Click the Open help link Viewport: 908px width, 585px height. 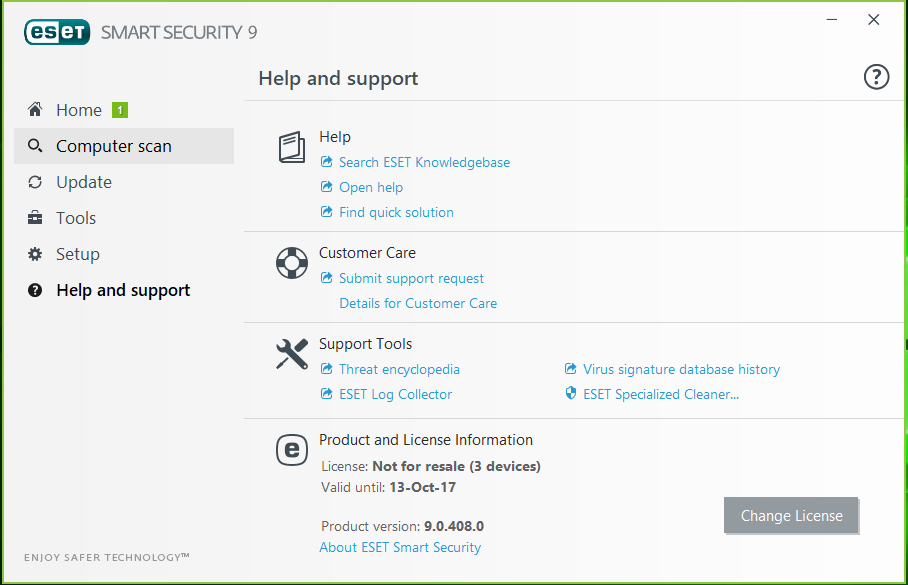point(371,187)
